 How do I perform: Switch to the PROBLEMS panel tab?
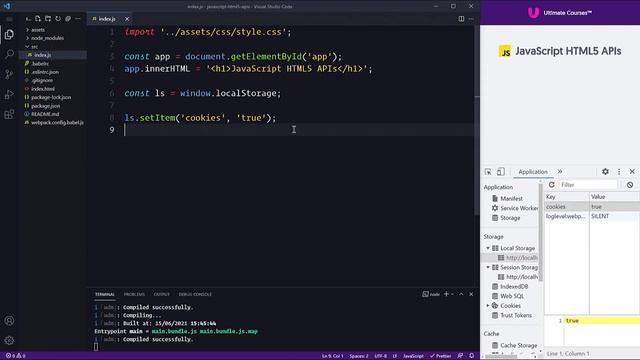pyautogui.click(x=134, y=294)
